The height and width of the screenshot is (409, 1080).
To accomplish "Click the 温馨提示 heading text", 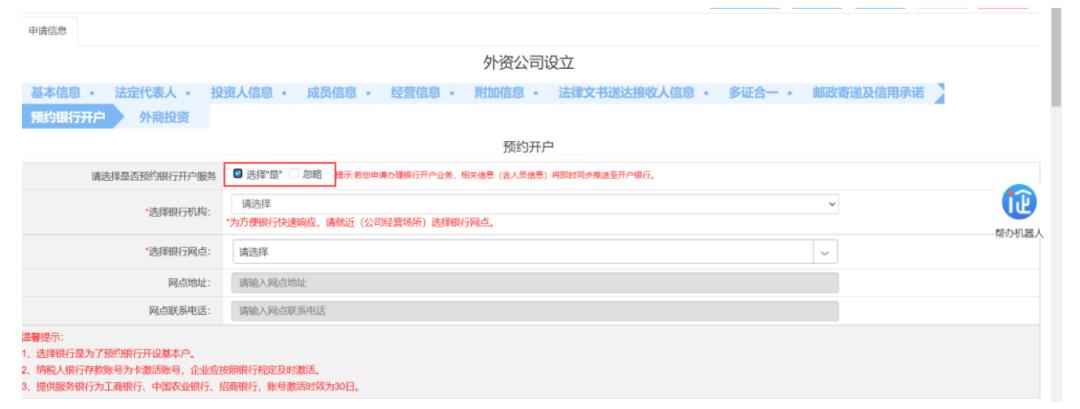I will pyautogui.click(x=43, y=337).
